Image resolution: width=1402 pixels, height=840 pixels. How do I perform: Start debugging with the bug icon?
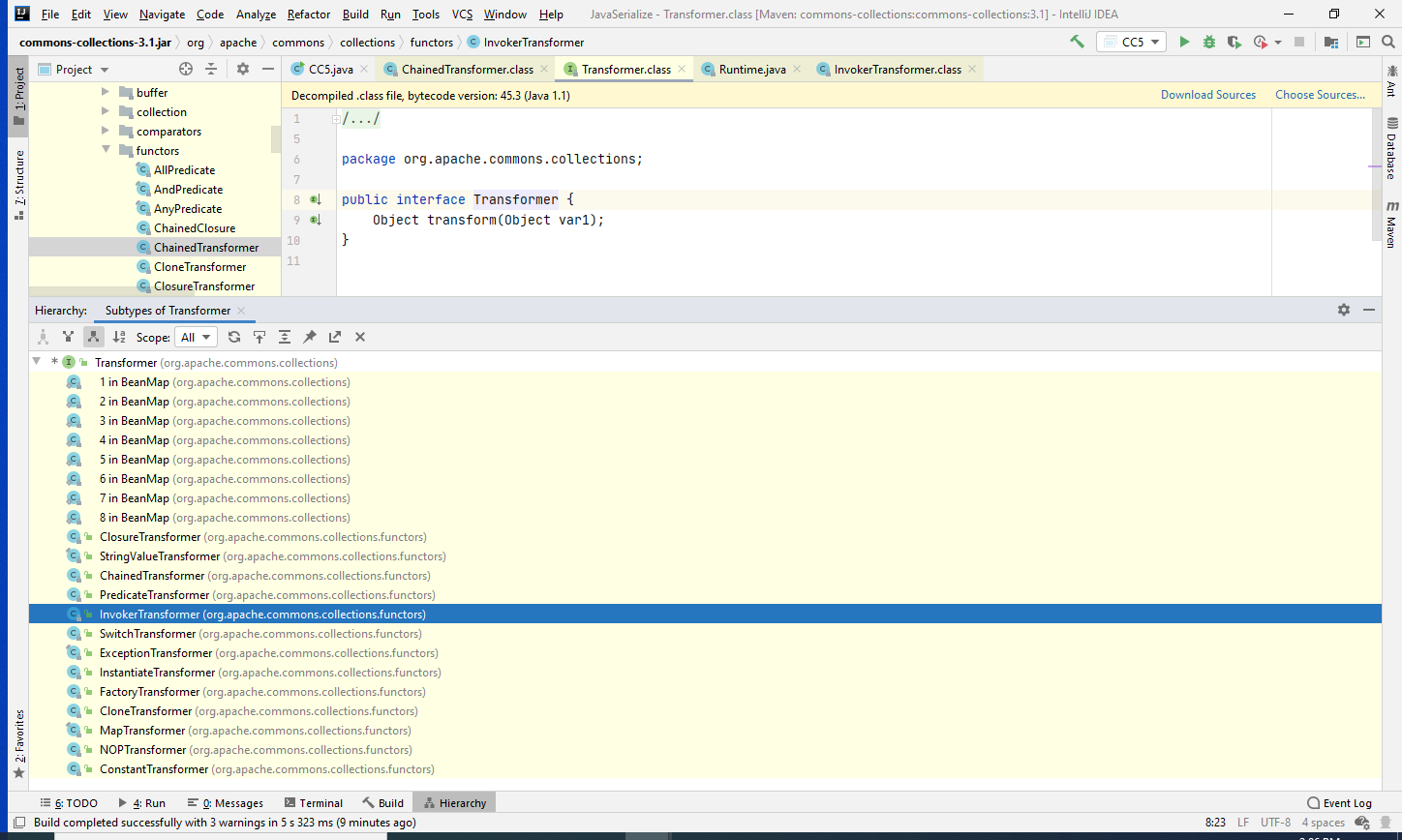(x=1208, y=43)
